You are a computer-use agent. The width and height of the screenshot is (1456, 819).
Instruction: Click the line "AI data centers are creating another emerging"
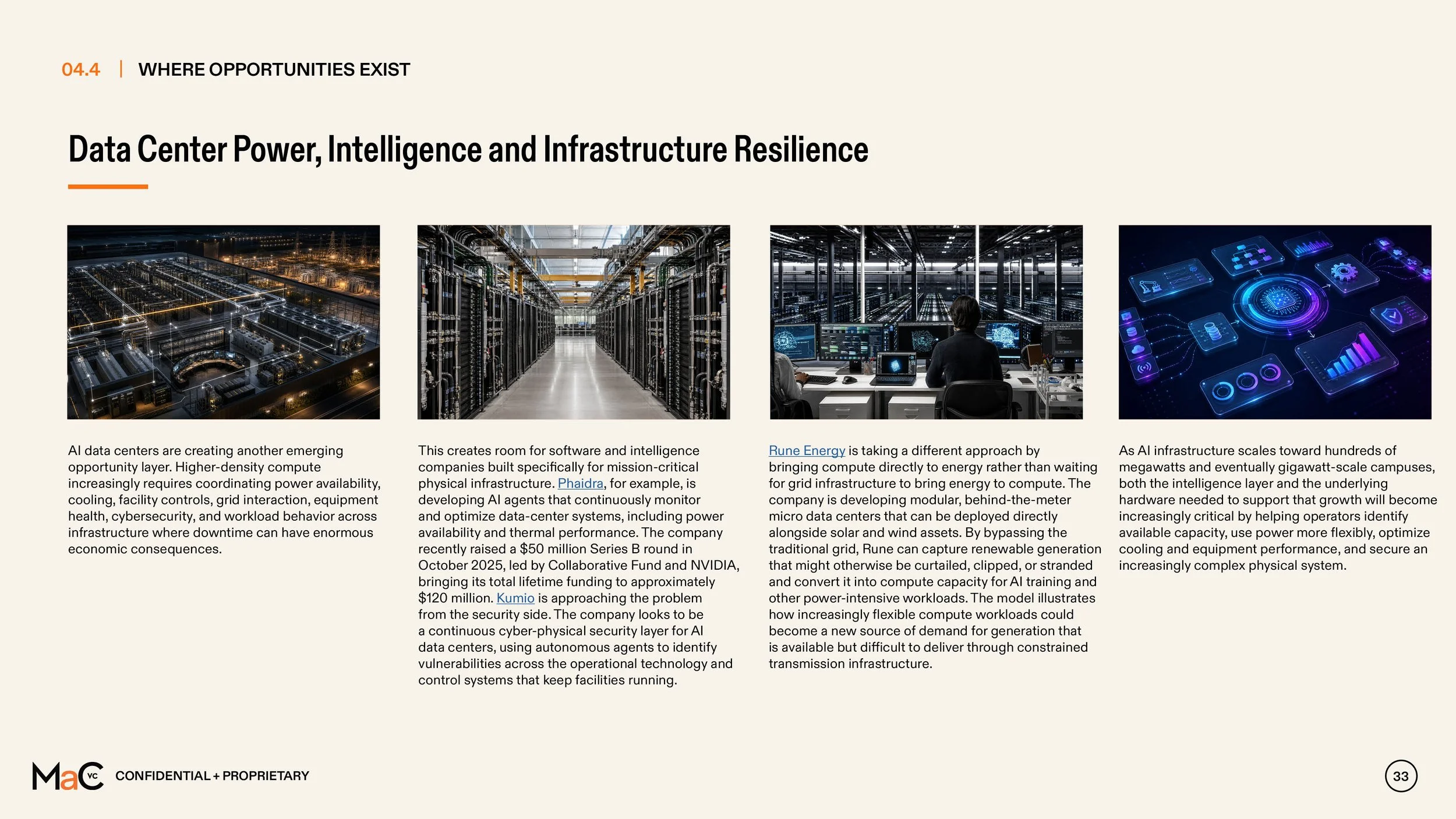[x=206, y=451]
